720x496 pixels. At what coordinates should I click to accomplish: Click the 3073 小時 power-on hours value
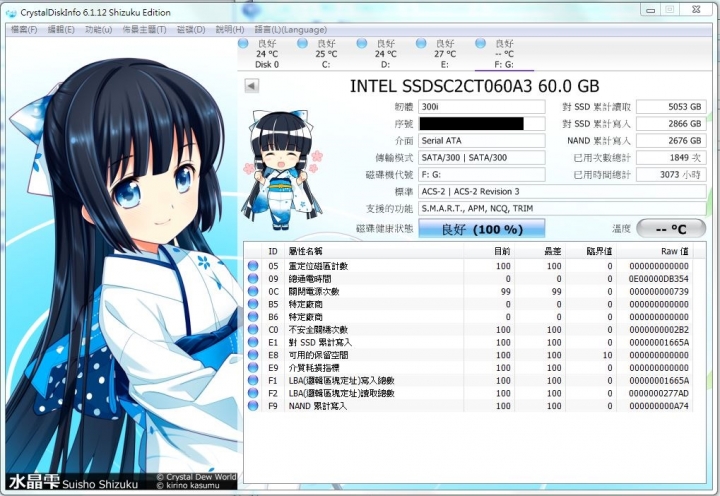click(x=671, y=175)
